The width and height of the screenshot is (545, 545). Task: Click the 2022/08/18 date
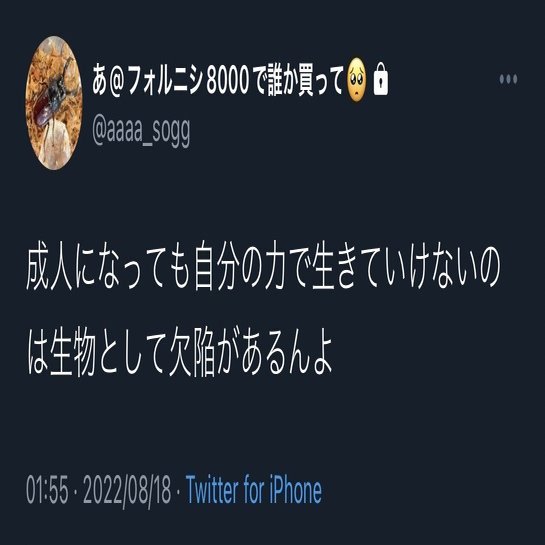[x=127, y=490]
